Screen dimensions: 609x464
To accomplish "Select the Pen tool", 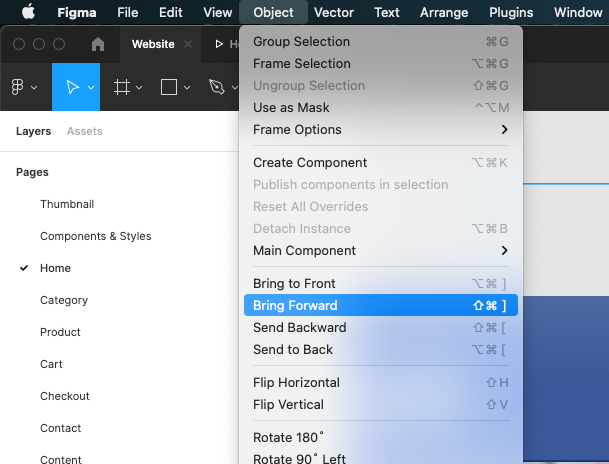I will [217, 87].
